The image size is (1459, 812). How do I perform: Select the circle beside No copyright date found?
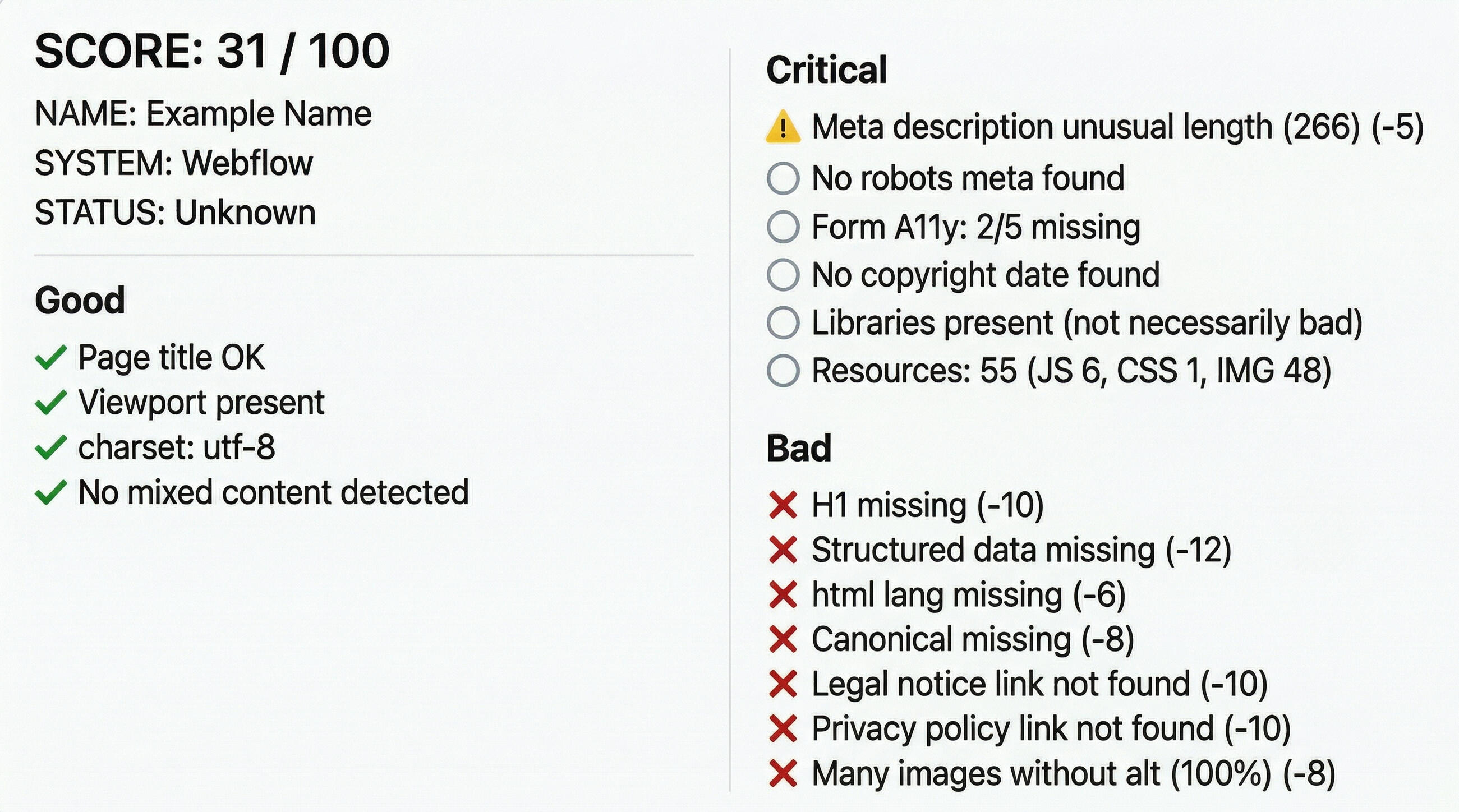[x=783, y=275]
